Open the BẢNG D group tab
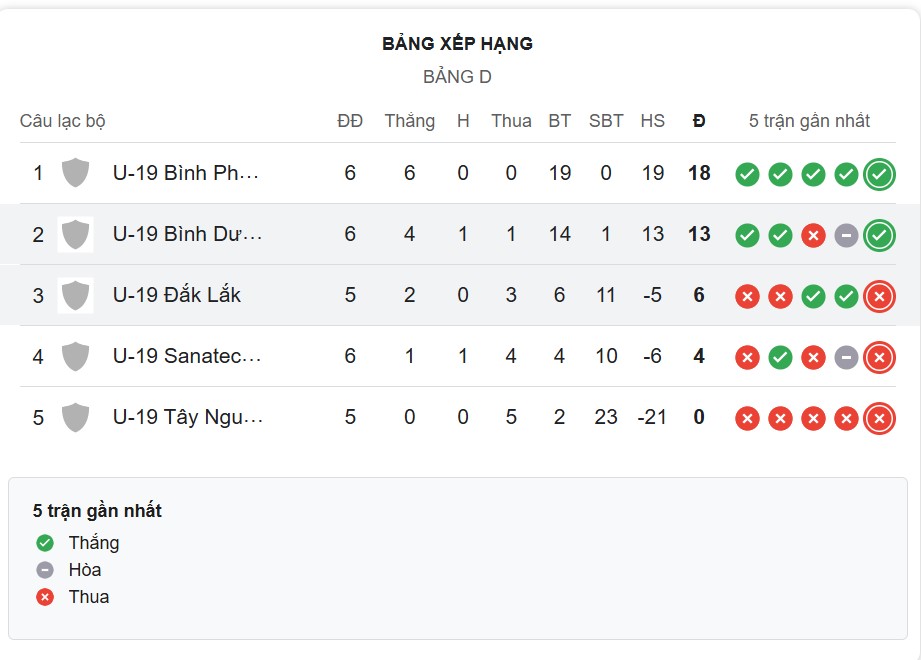921x660 pixels. pos(460,75)
